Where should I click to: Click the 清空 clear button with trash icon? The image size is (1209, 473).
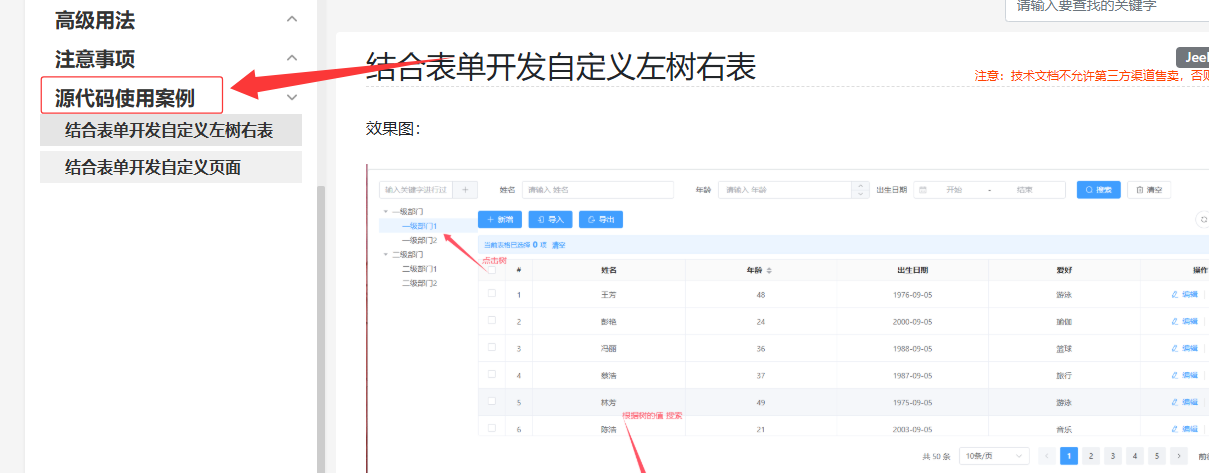1148,190
